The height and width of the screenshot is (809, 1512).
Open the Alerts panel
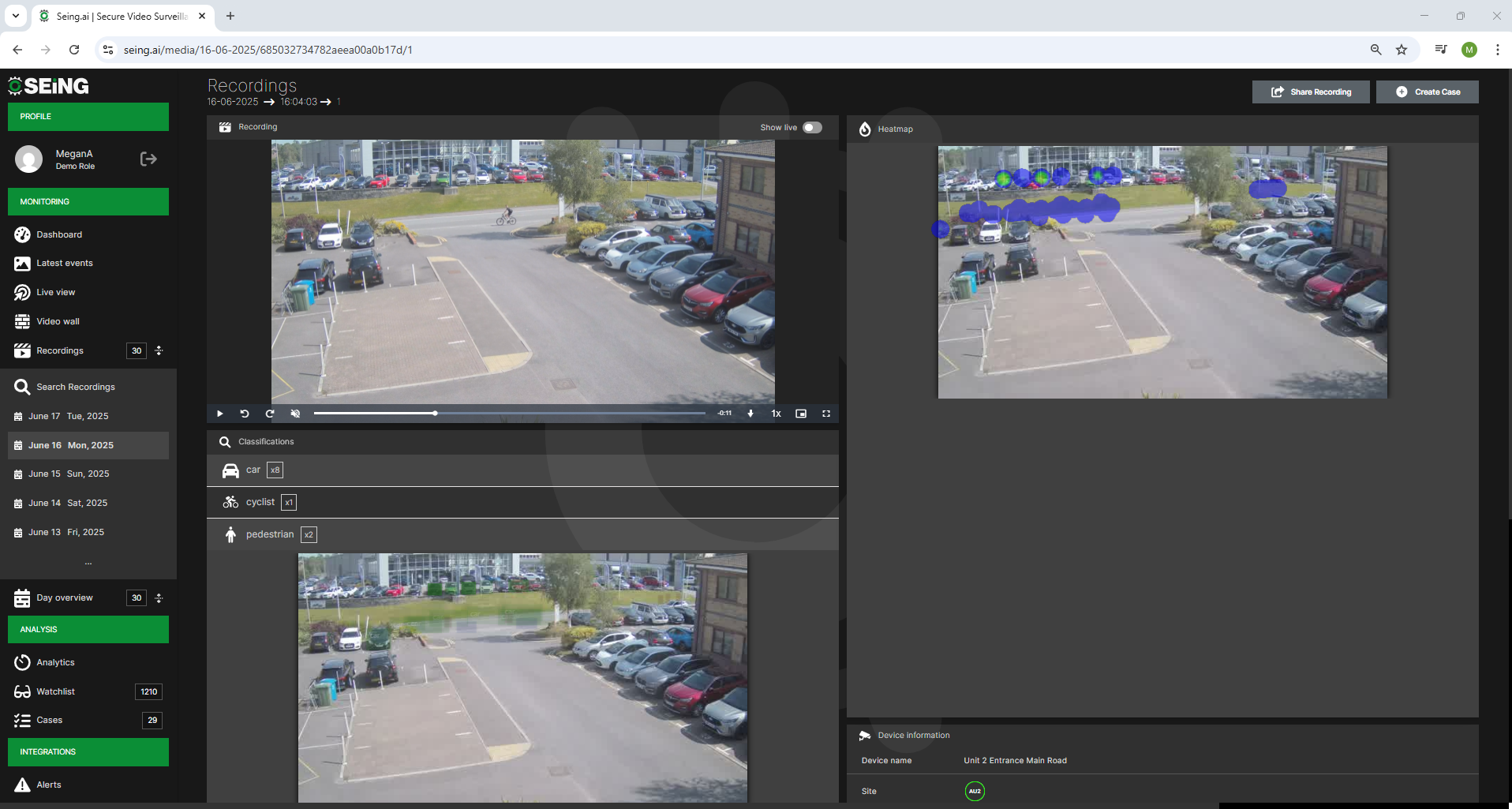point(49,785)
